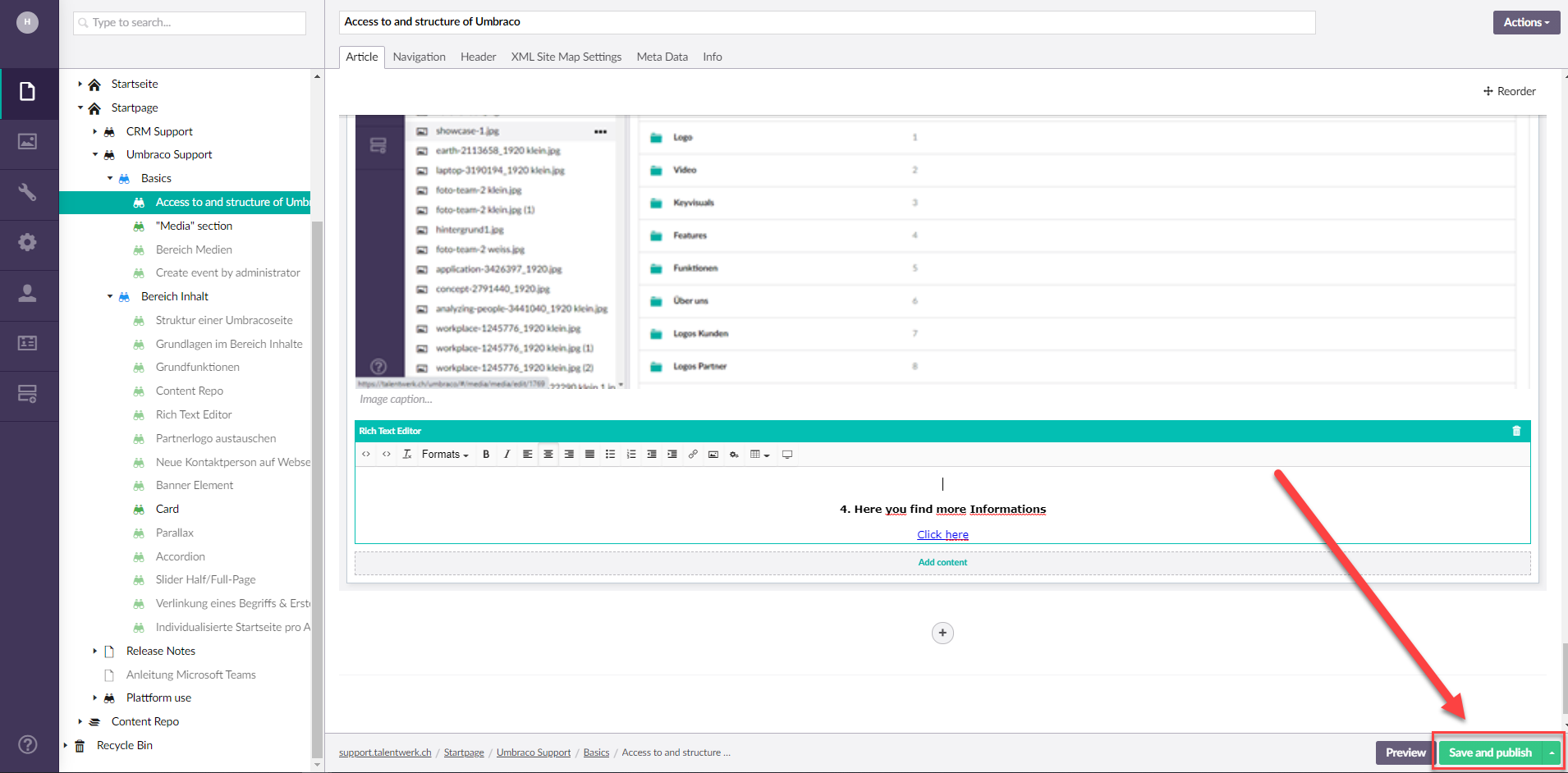Screen dimensions: 1568x773
Task: Open the Actions dropdown
Action: tap(1526, 22)
